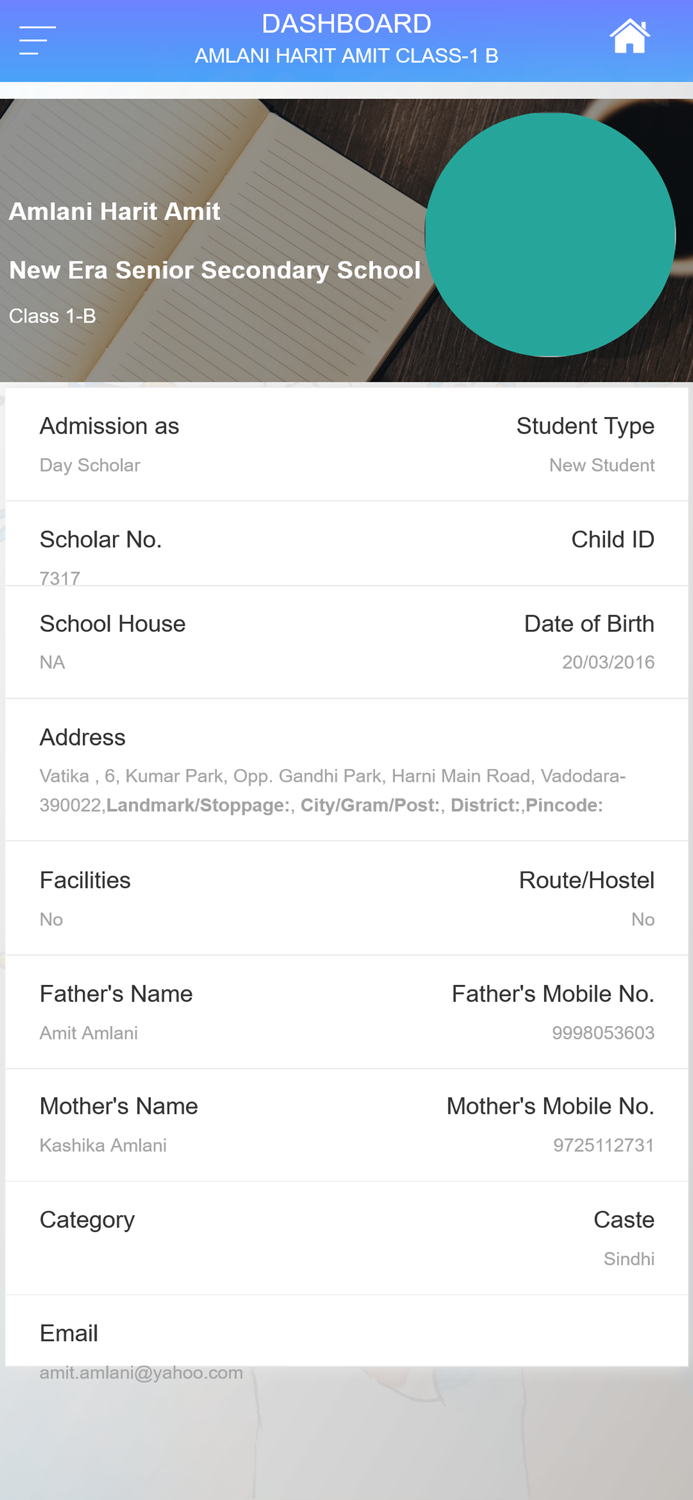The height and width of the screenshot is (1500, 693).
Task: Select the Route/Hostel value
Action: click(x=643, y=919)
